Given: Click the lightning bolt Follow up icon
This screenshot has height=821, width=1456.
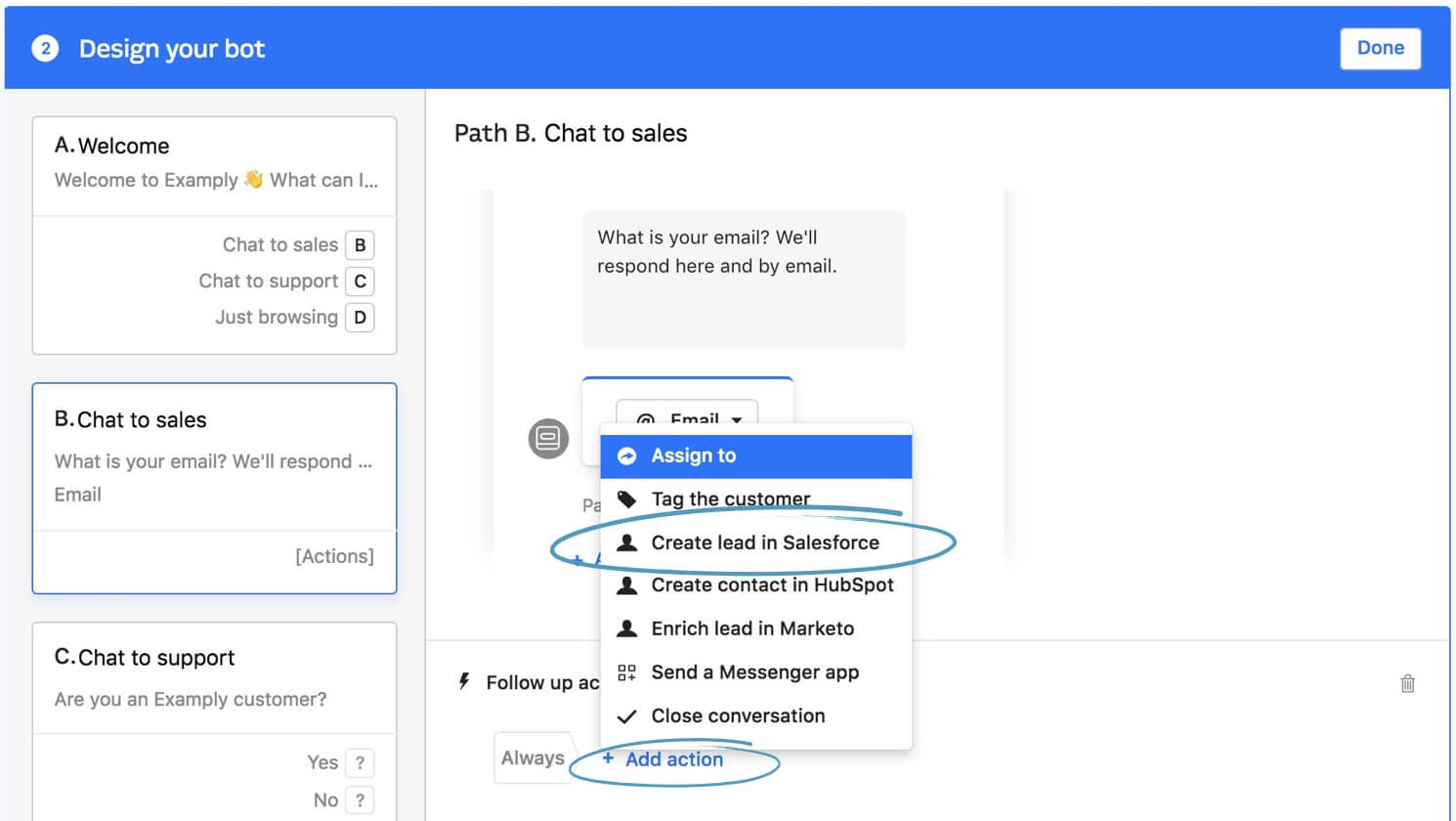Looking at the screenshot, I should click(464, 681).
